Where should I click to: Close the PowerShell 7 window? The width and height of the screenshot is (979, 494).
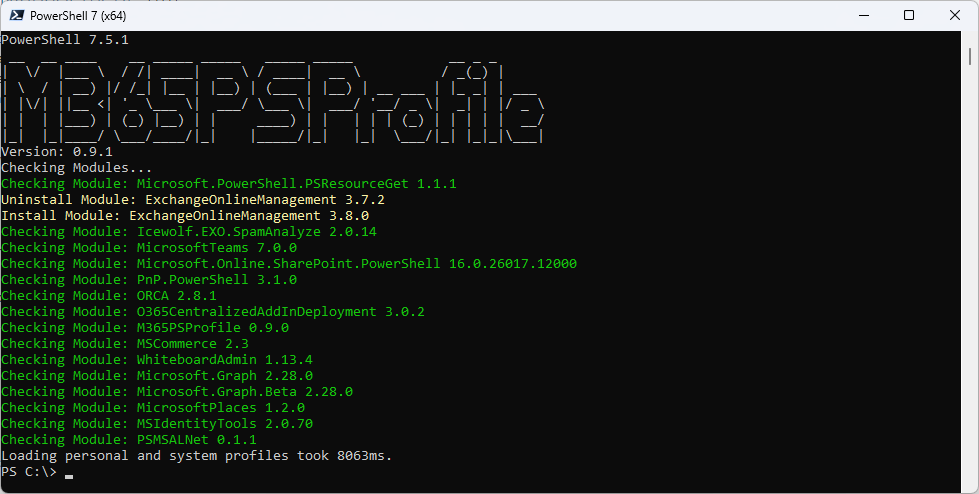tap(955, 16)
